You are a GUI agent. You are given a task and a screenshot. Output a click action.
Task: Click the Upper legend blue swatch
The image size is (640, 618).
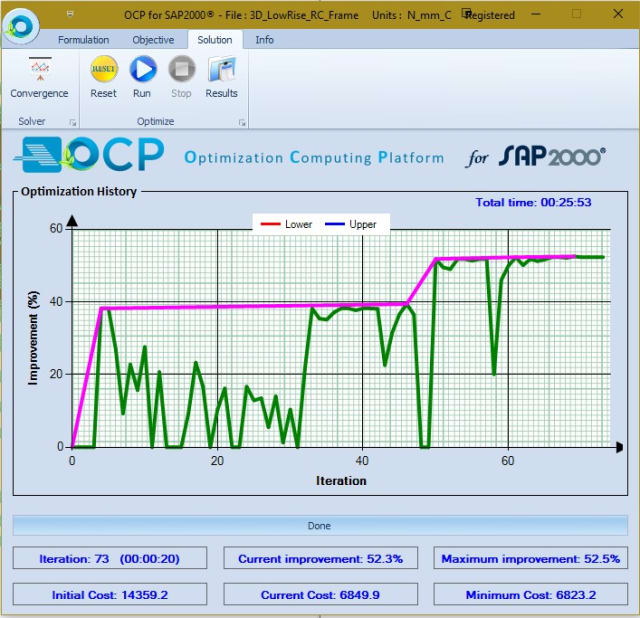(335, 224)
